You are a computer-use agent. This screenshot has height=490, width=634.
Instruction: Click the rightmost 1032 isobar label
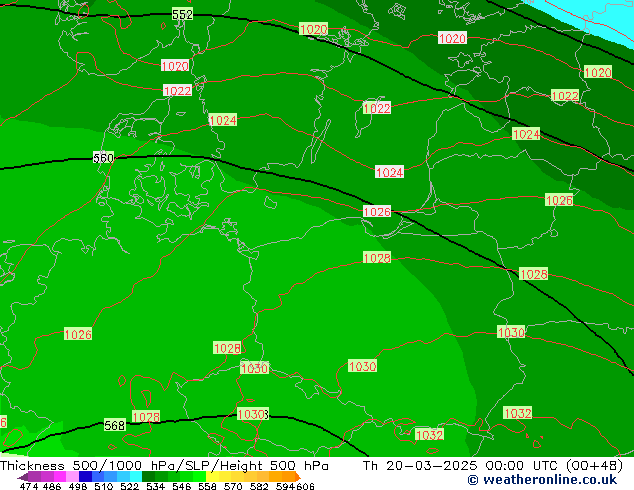(x=517, y=413)
